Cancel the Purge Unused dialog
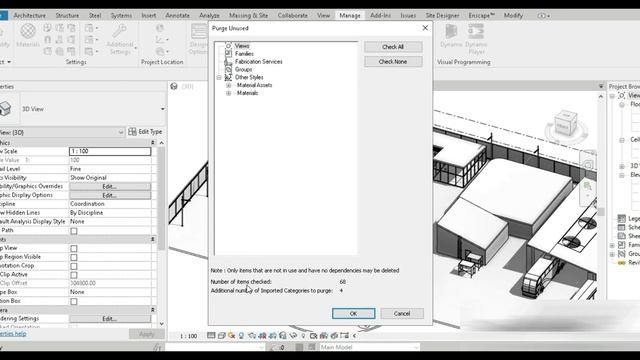This screenshot has width=640, height=360. [x=402, y=313]
